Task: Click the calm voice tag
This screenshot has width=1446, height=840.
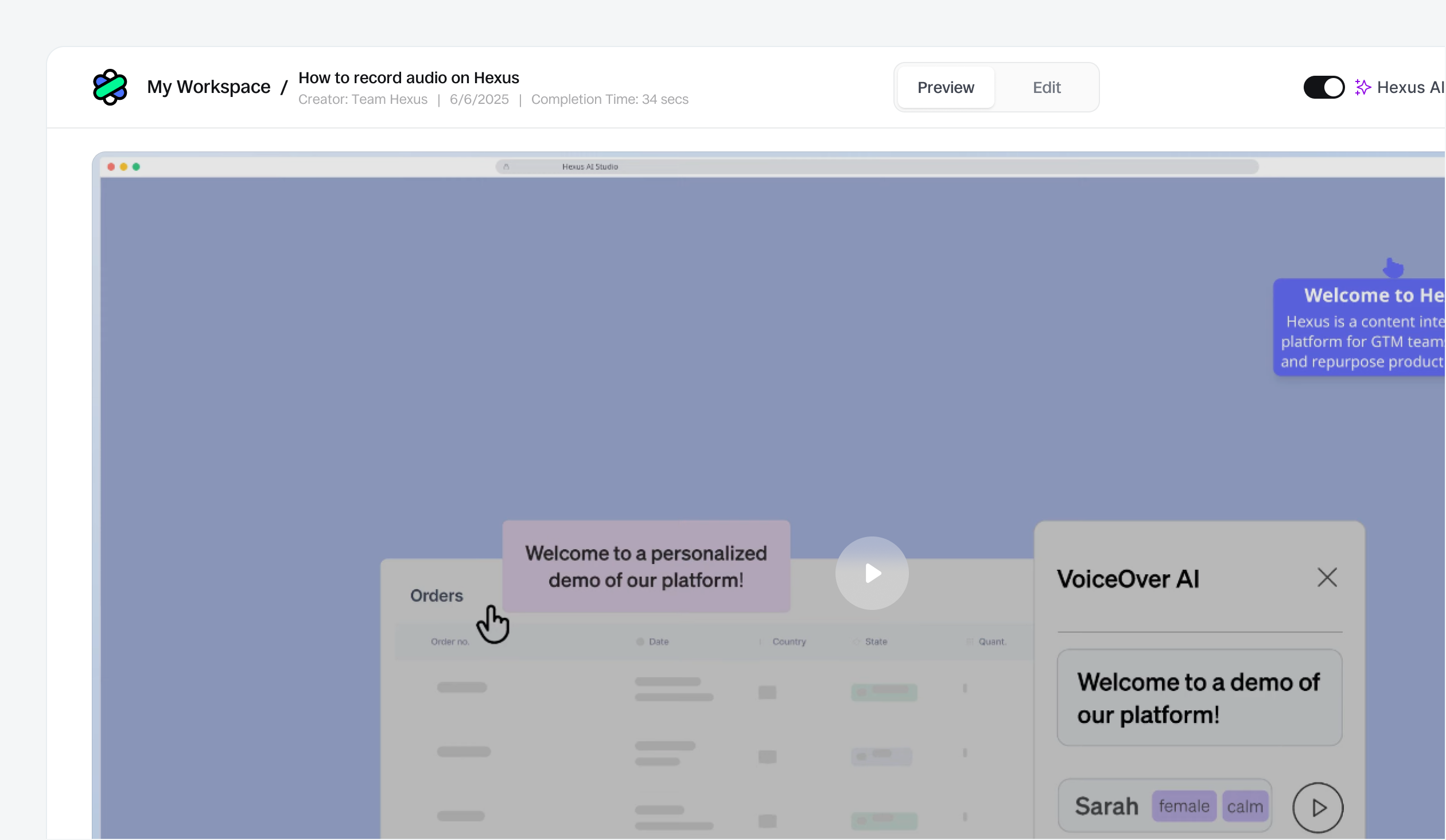Action: coord(1245,807)
